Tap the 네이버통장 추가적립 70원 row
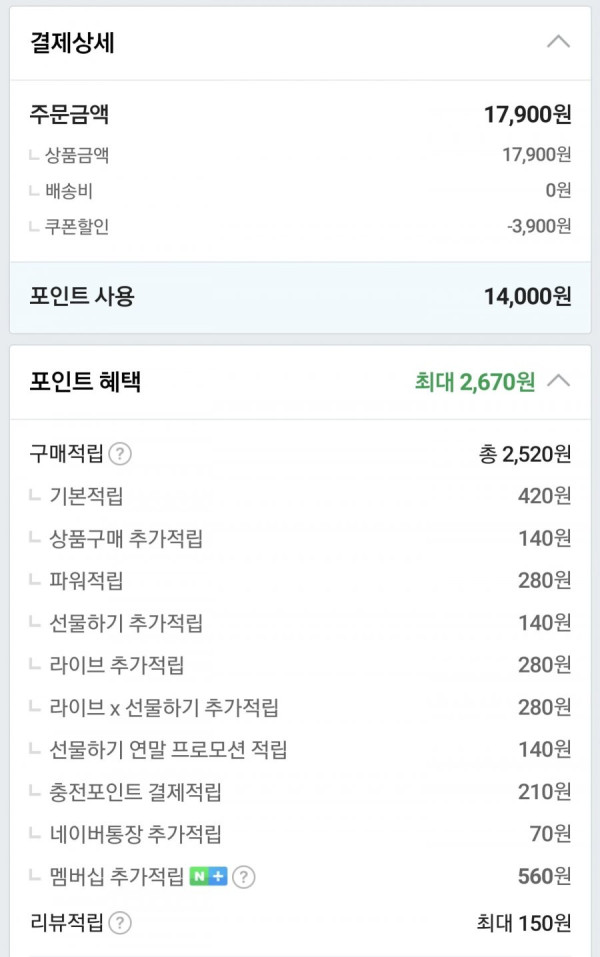This screenshot has height=957, width=600. pos(300,834)
